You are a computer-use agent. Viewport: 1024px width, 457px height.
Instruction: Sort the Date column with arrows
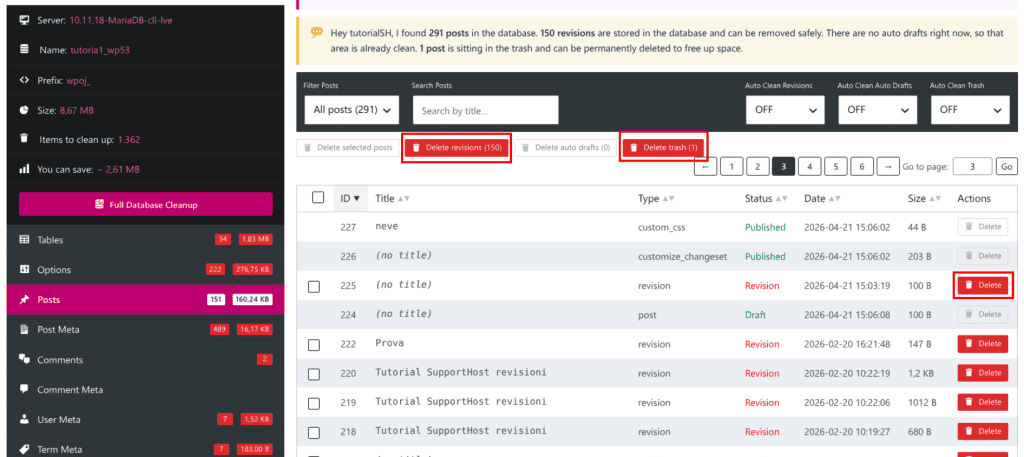click(x=835, y=198)
